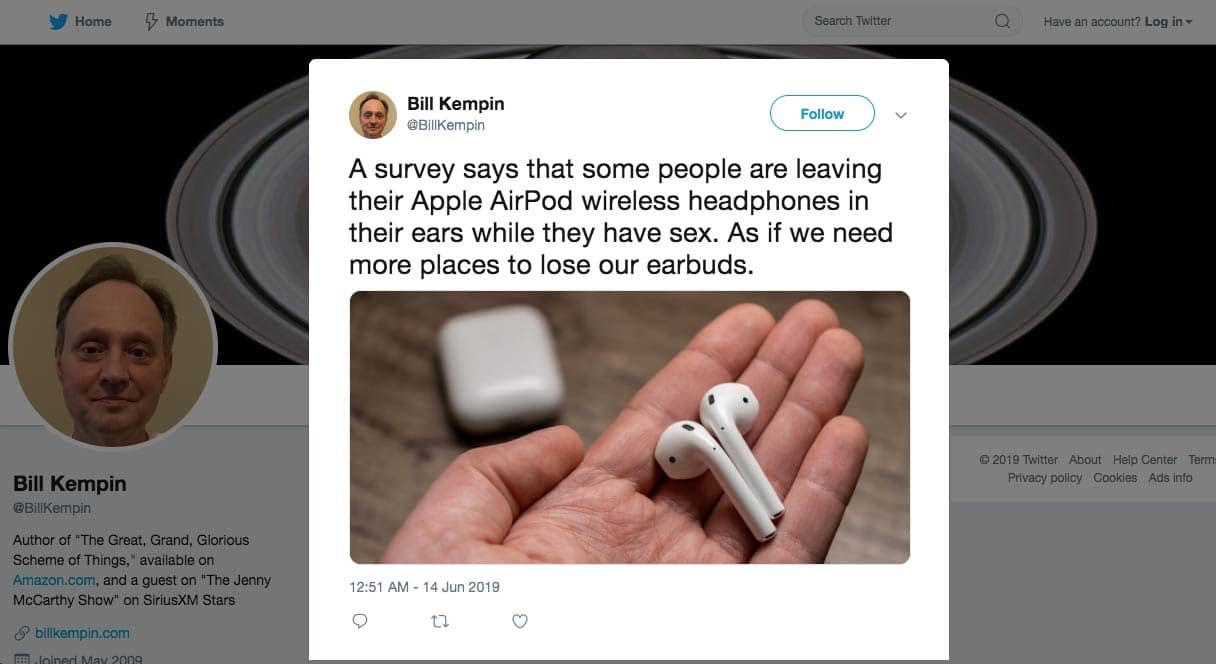Viewport: 1216px width, 664px height.
Task: Open the Amazon.com link in bio
Action: click(54, 580)
